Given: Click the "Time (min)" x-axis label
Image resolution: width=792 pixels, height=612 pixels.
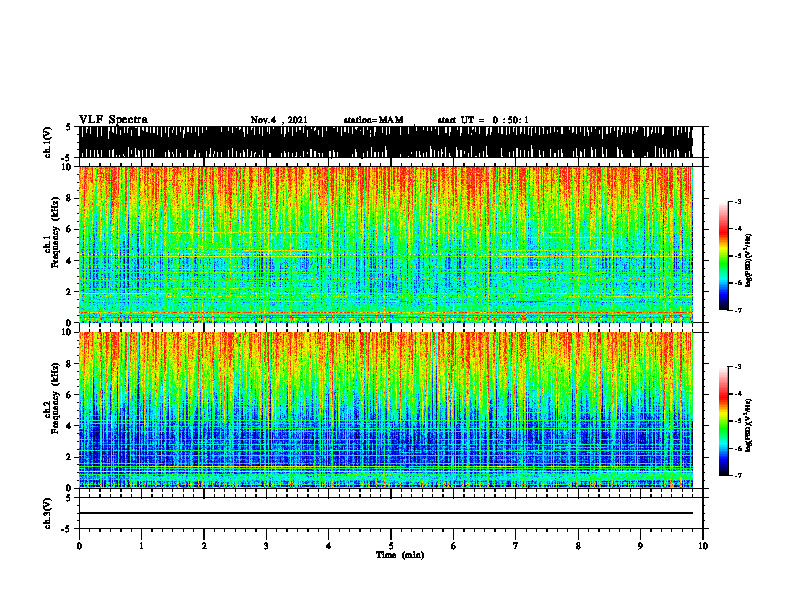Looking at the screenshot, I should coord(400,555).
